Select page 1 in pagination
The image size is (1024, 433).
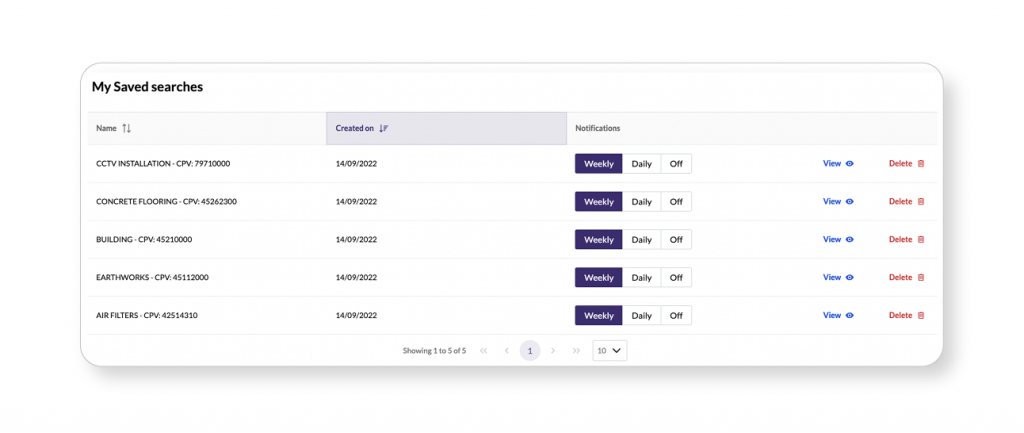point(530,351)
